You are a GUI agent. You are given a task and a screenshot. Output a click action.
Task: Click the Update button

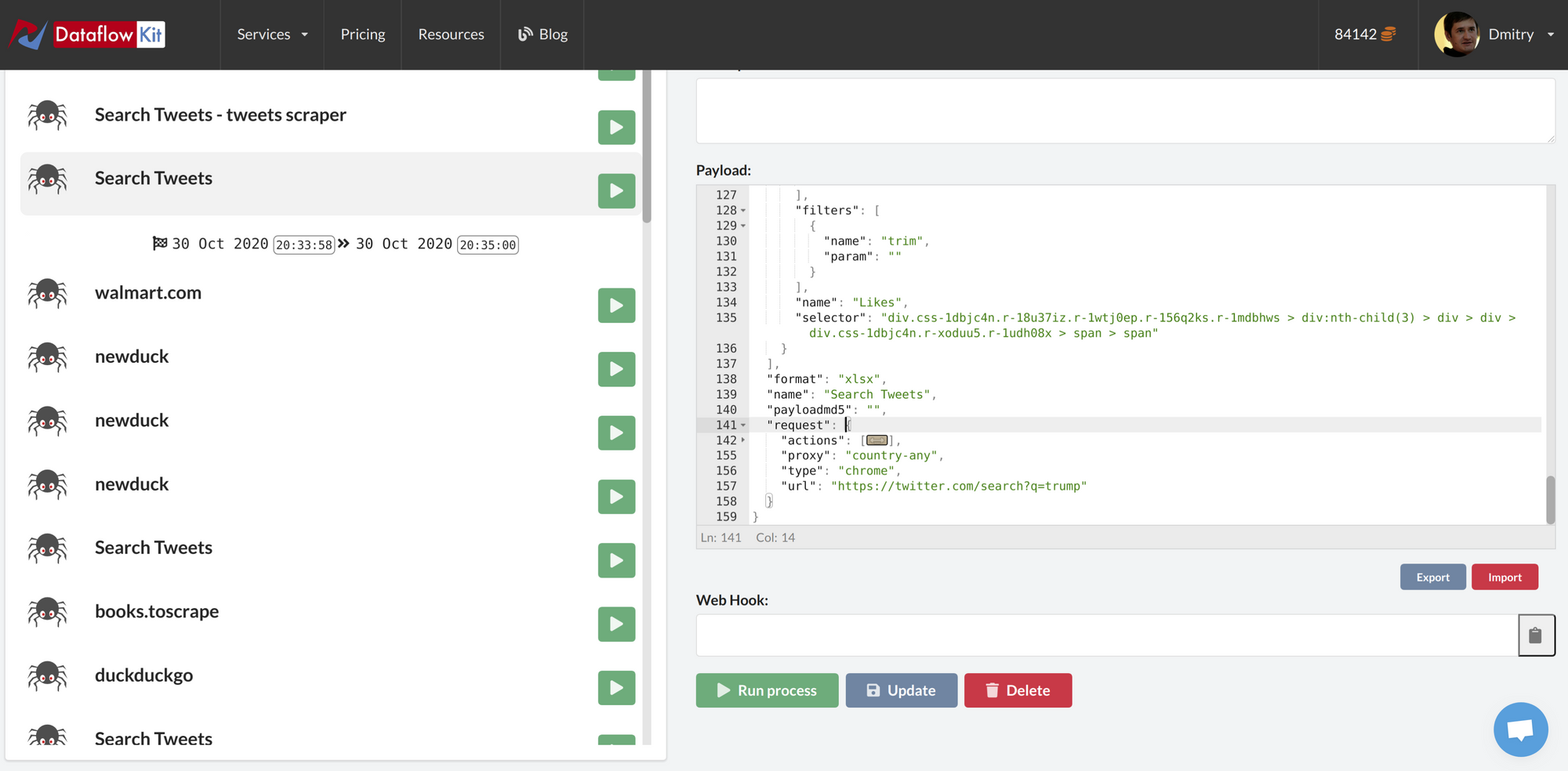(x=901, y=690)
